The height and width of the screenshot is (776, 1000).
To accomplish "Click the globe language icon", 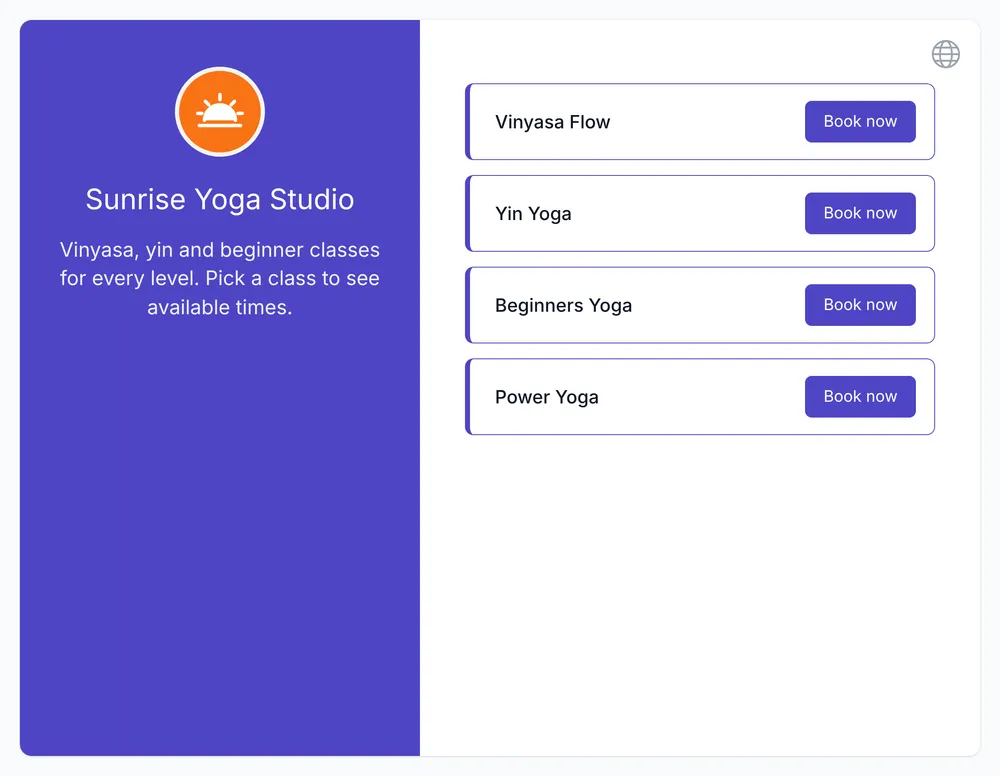I will pos(945,54).
